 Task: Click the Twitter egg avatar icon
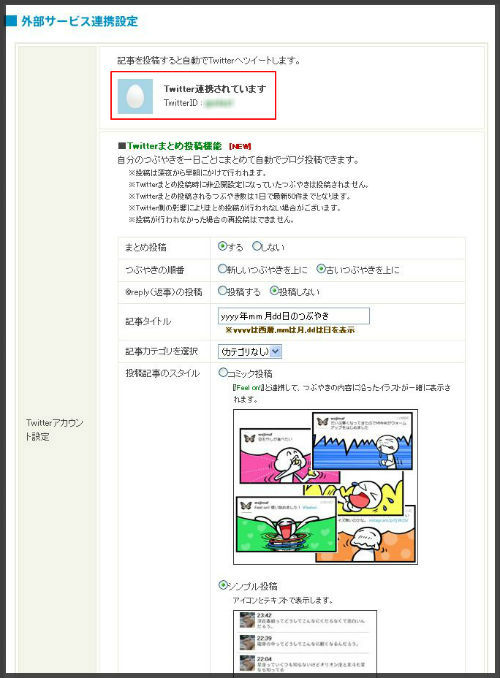click(135, 96)
